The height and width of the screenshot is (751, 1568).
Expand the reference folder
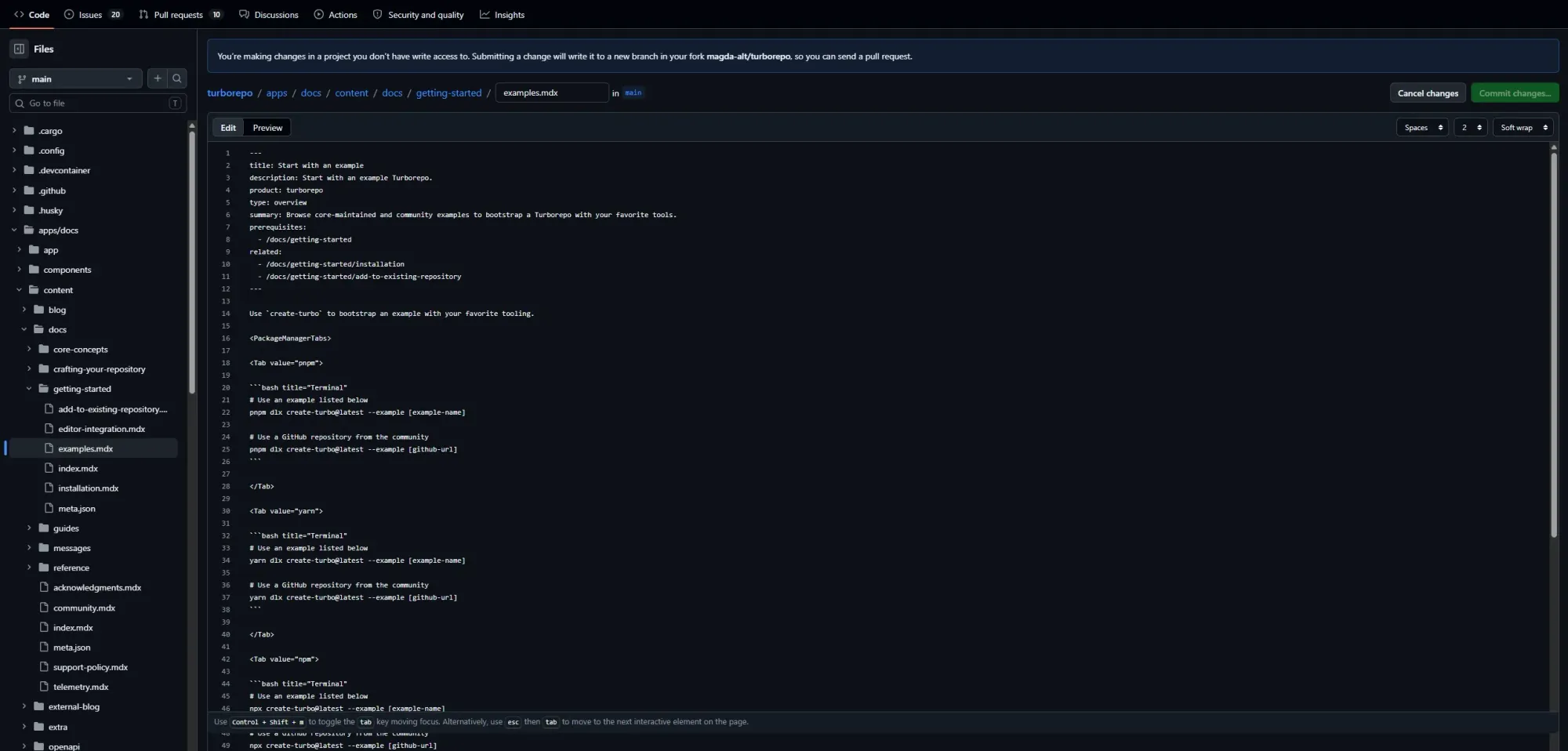[x=29, y=567]
